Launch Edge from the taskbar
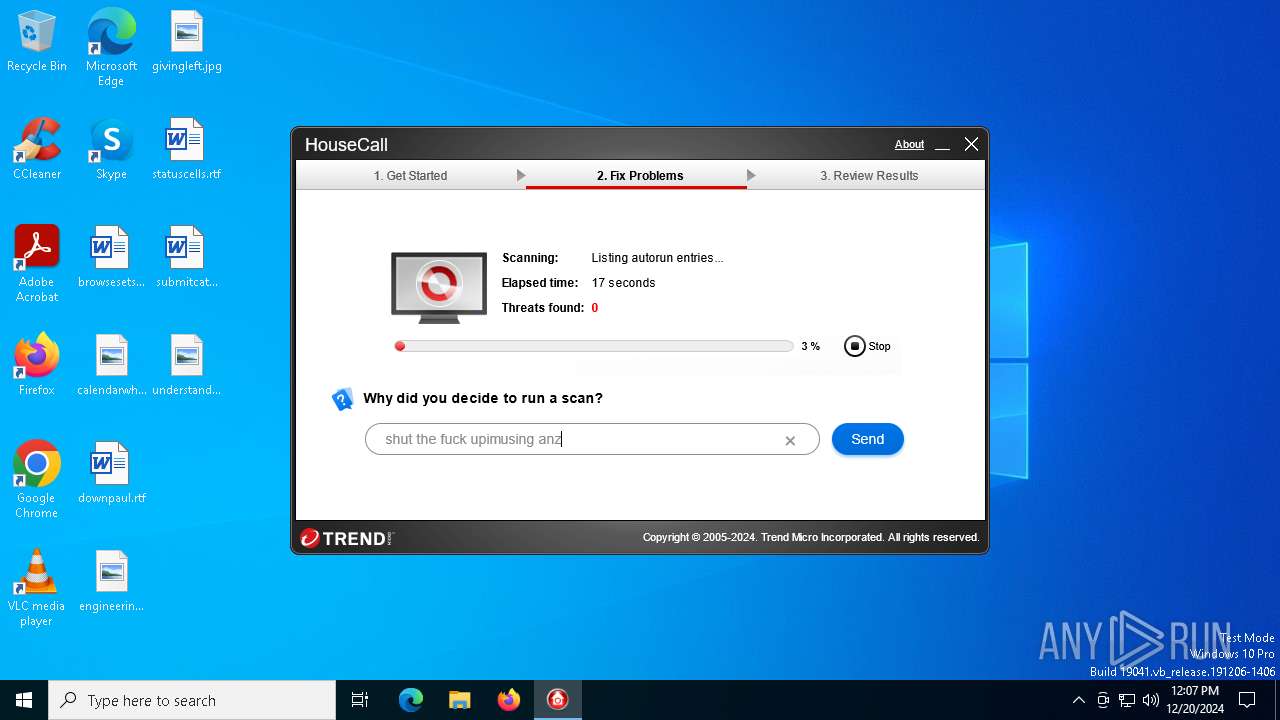Viewport: 1280px width, 720px height. click(411, 700)
